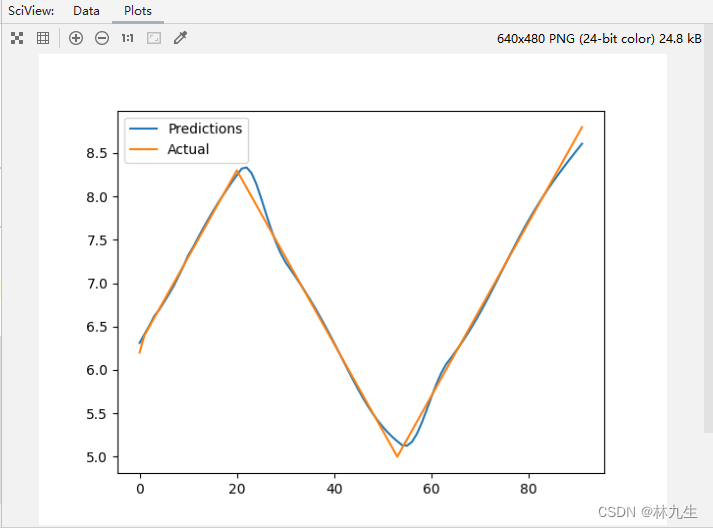Click the SciView panel label
The height and width of the screenshot is (528, 713).
click(31, 10)
